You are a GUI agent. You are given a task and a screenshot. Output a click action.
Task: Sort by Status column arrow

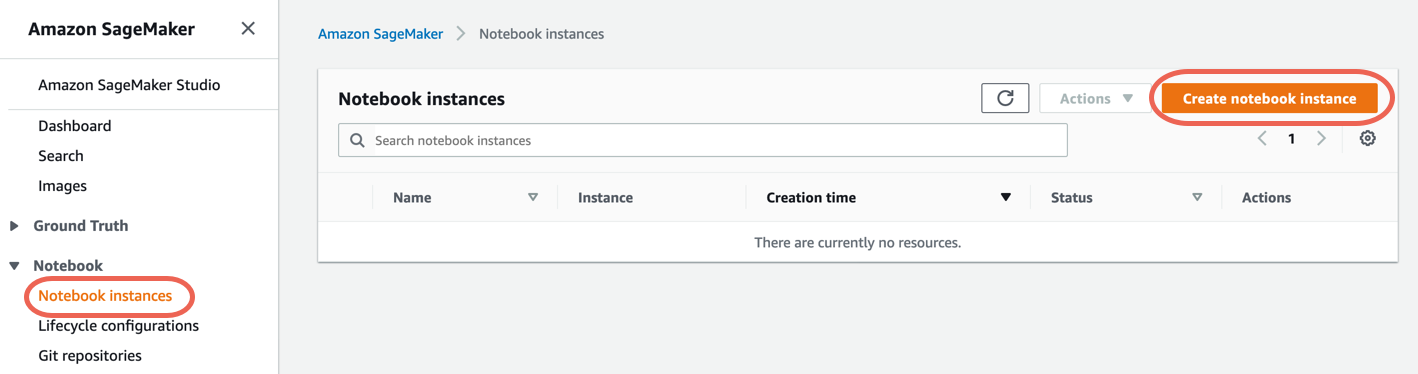click(x=1197, y=198)
